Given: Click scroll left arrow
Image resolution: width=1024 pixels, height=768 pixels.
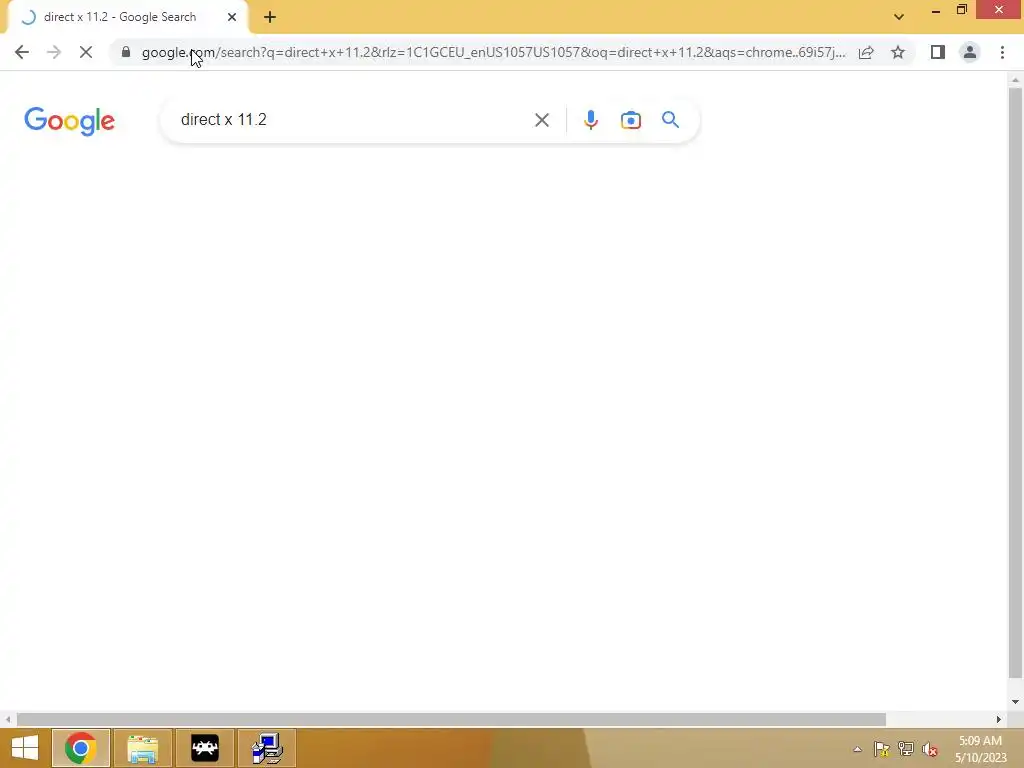Looking at the screenshot, I should 7,719.
